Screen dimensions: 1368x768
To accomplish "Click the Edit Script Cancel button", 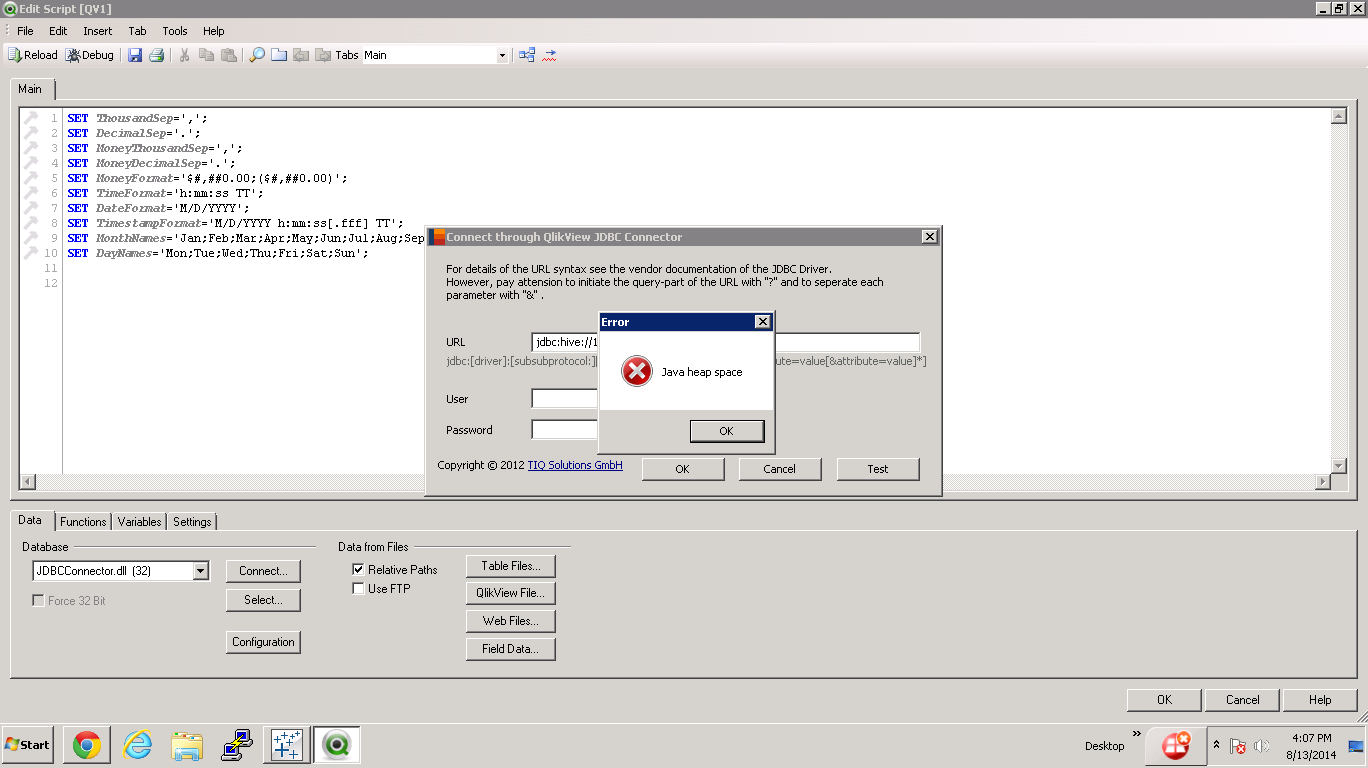I will [x=1242, y=700].
